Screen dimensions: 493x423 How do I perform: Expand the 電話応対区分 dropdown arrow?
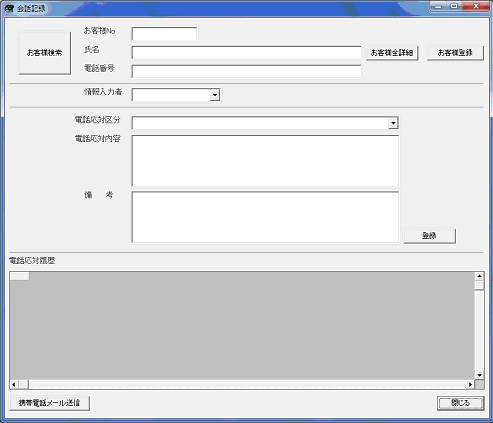coord(393,123)
